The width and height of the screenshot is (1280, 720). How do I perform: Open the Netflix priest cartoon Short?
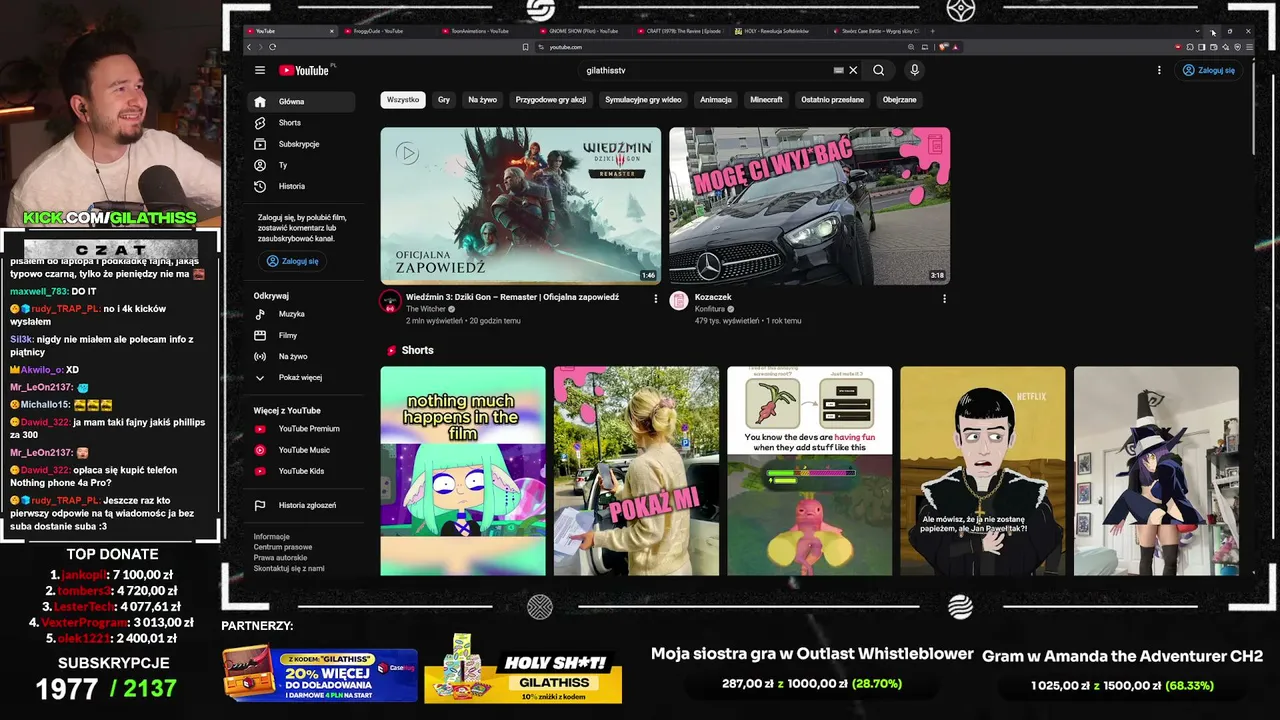point(983,471)
